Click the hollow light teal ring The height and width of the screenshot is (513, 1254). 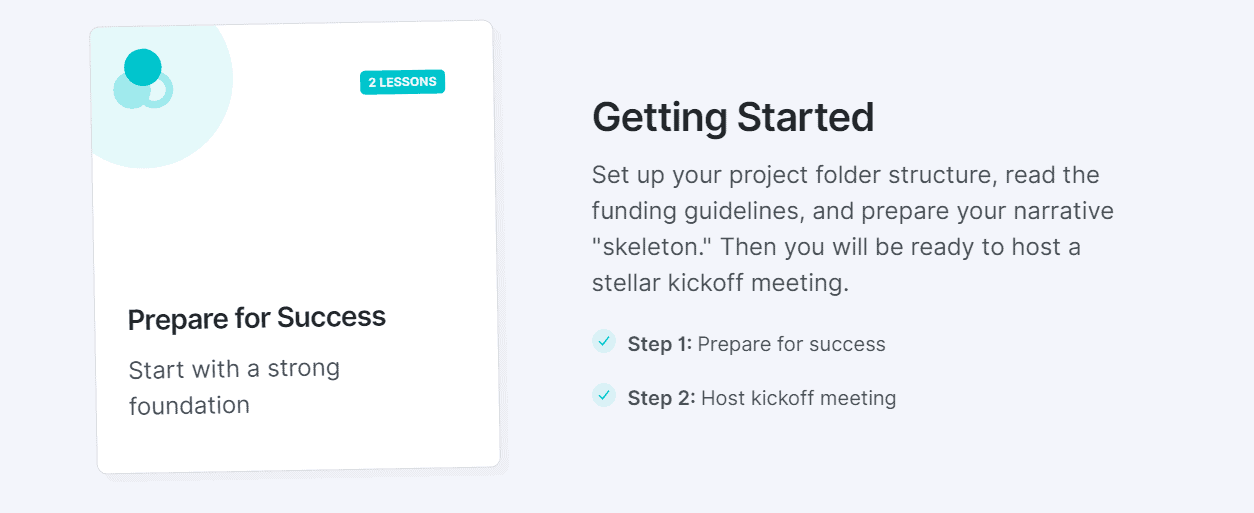(156, 91)
